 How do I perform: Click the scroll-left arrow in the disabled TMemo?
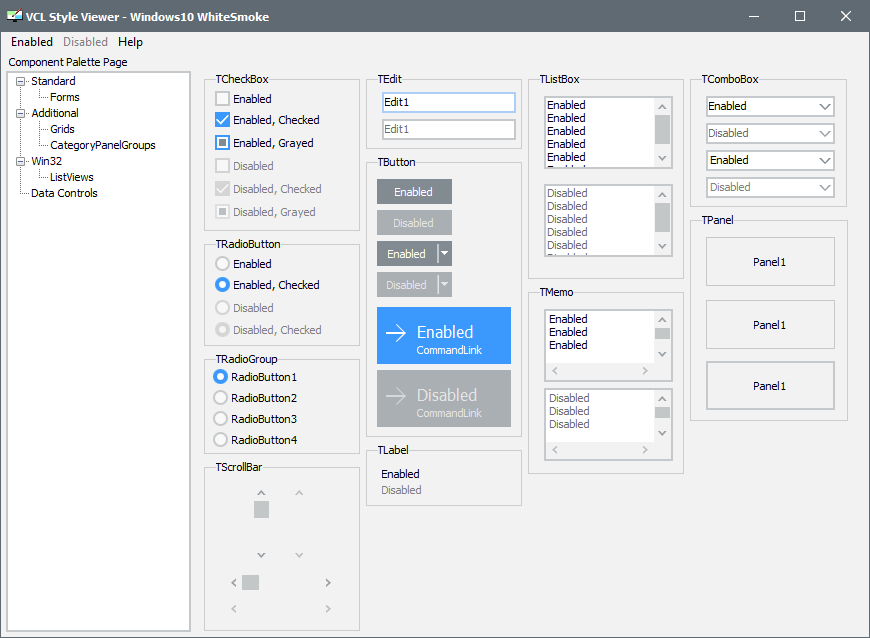[x=555, y=449]
